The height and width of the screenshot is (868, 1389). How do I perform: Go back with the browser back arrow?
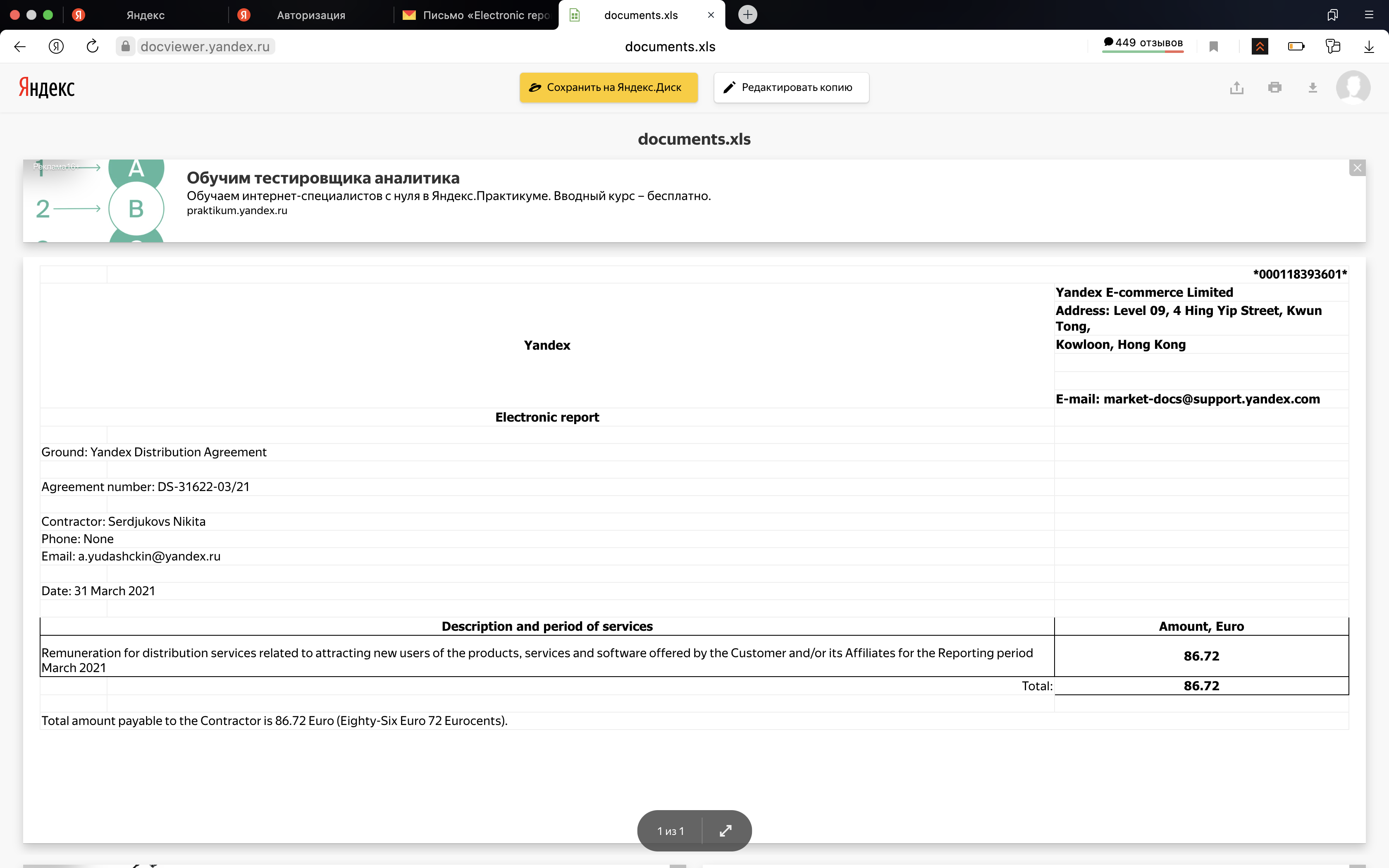pos(20,46)
